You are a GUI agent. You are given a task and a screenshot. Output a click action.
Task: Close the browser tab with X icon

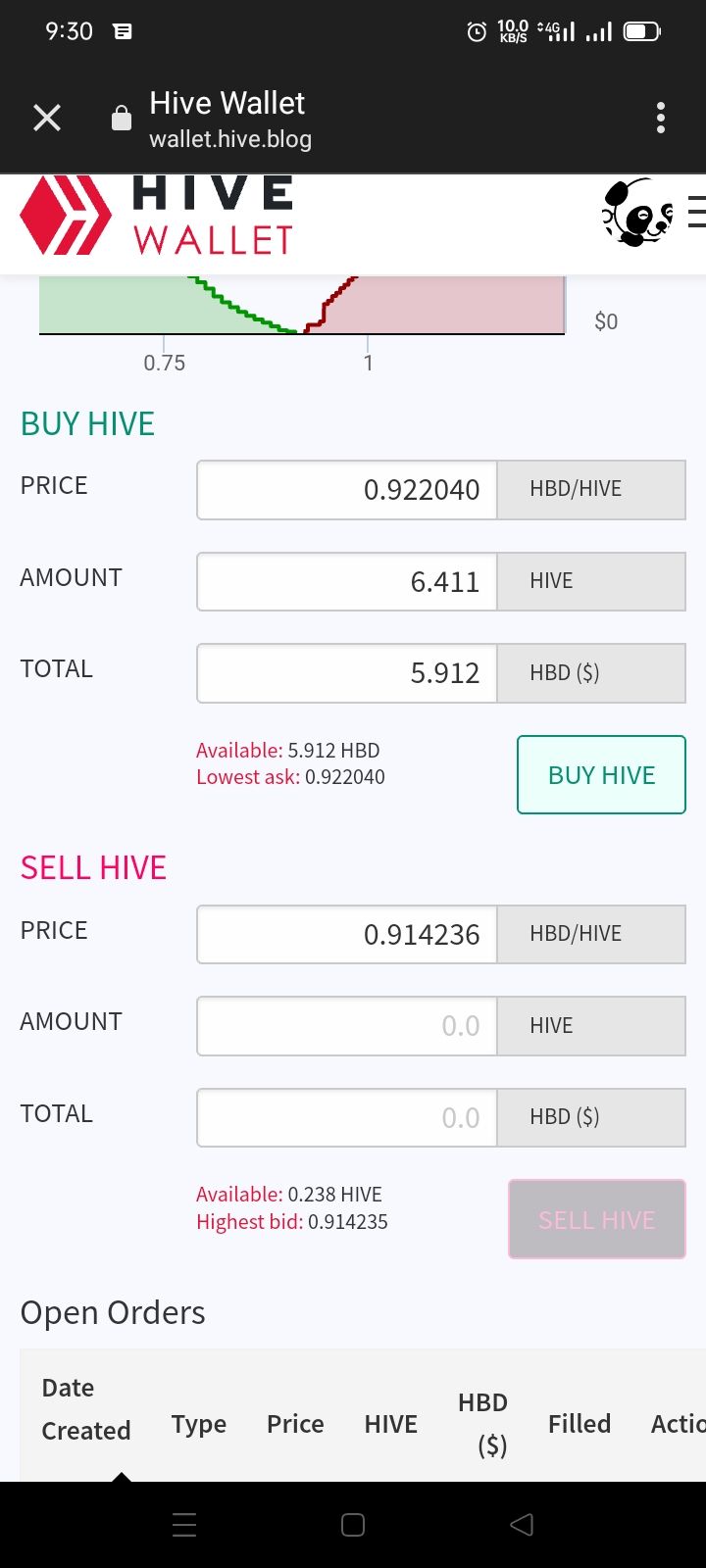pos(47,119)
